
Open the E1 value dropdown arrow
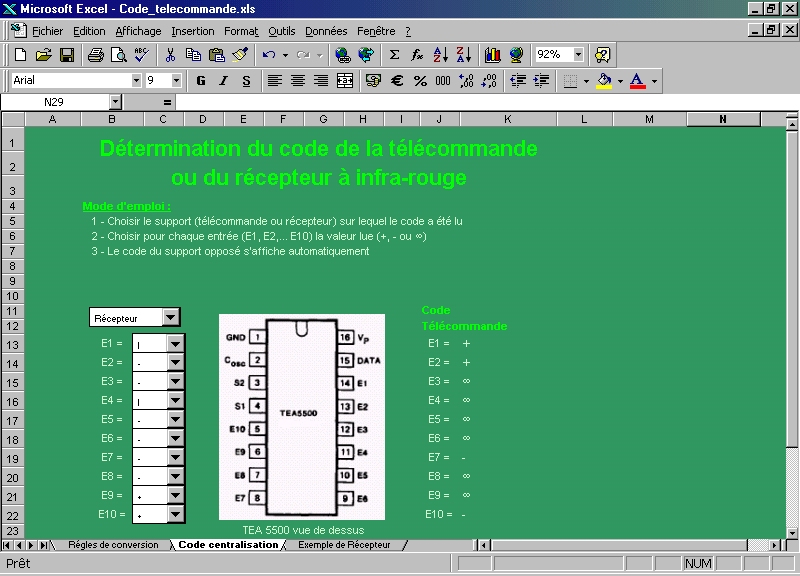(x=176, y=344)
